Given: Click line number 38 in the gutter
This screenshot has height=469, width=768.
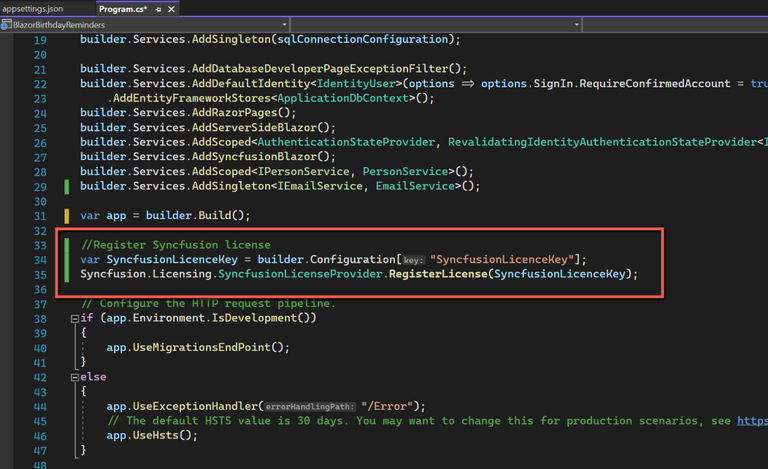Looking at the screenshot, I should pyautogui.click(x=39, y=318).
